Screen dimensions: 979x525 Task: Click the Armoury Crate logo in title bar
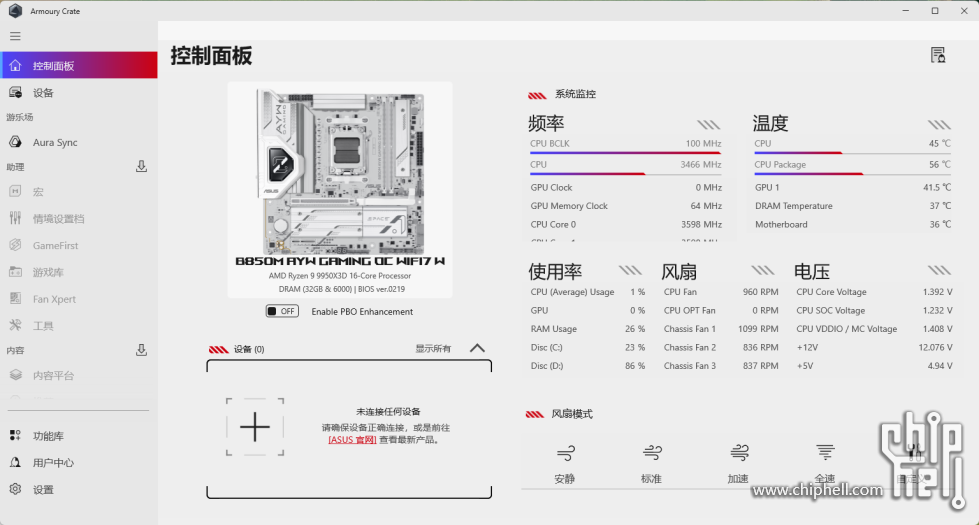16,11
